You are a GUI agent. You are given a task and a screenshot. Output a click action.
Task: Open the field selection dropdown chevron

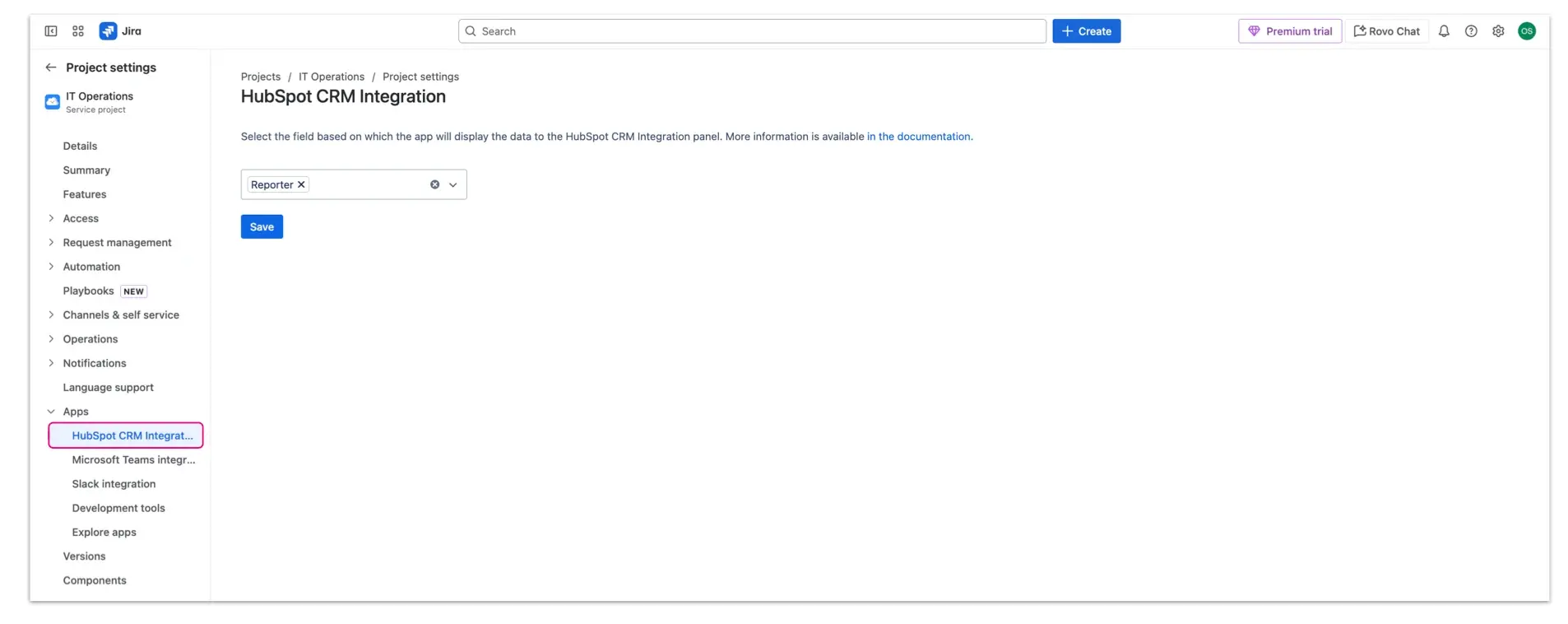pos(452,184)
